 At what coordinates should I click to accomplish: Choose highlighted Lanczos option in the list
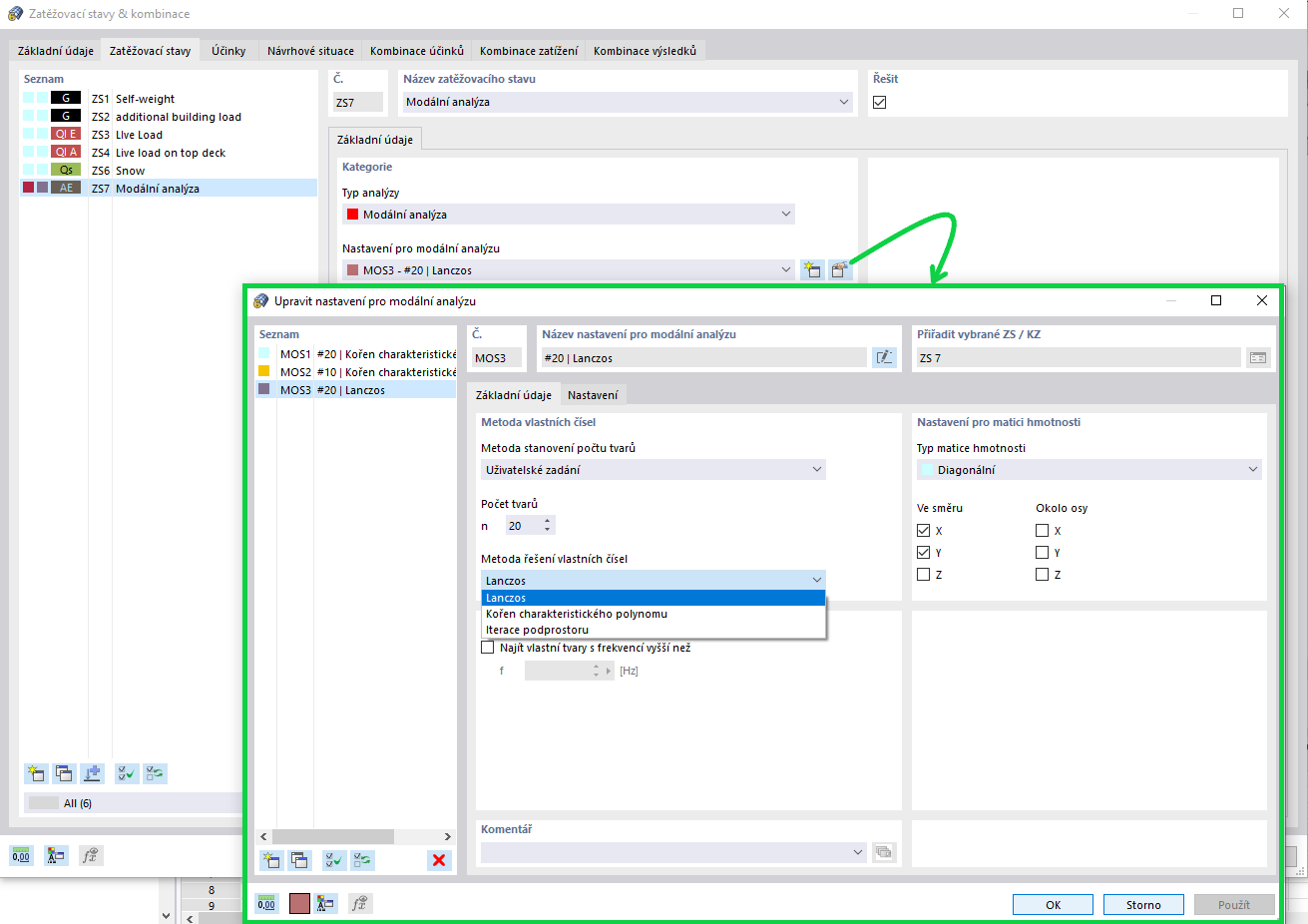click(x=654, y=598)
